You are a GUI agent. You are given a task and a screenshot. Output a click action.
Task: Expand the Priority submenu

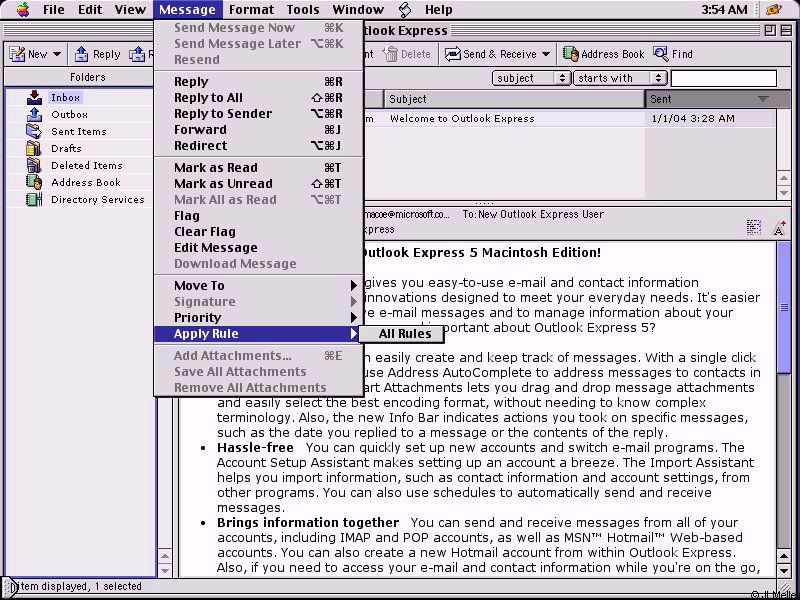pyautogui.click(x=259, y=317)
